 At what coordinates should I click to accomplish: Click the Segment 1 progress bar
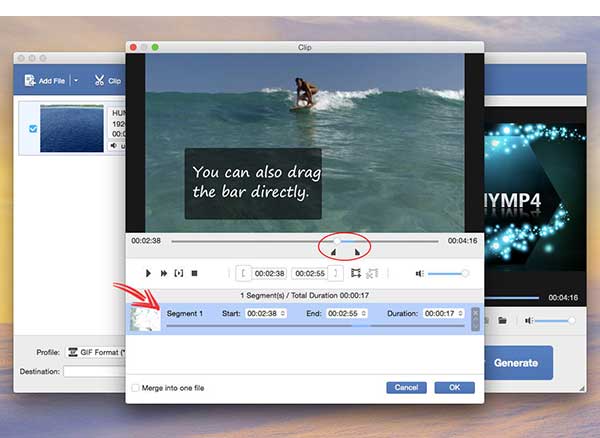point(315,326)
